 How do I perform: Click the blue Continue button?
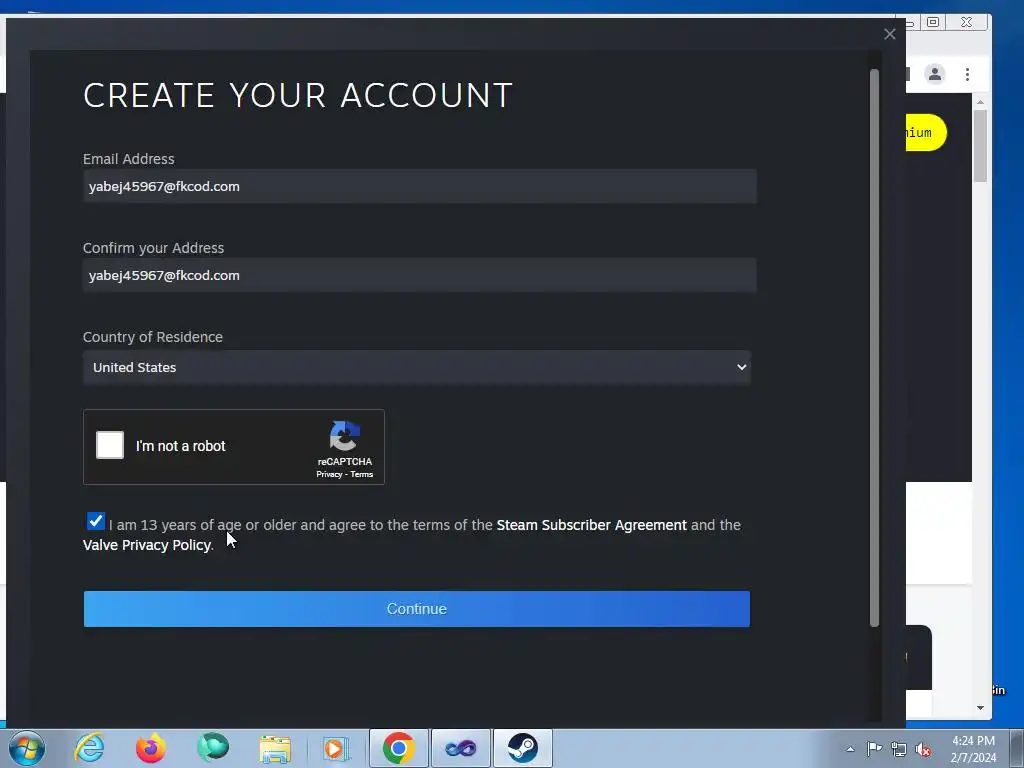417,609
